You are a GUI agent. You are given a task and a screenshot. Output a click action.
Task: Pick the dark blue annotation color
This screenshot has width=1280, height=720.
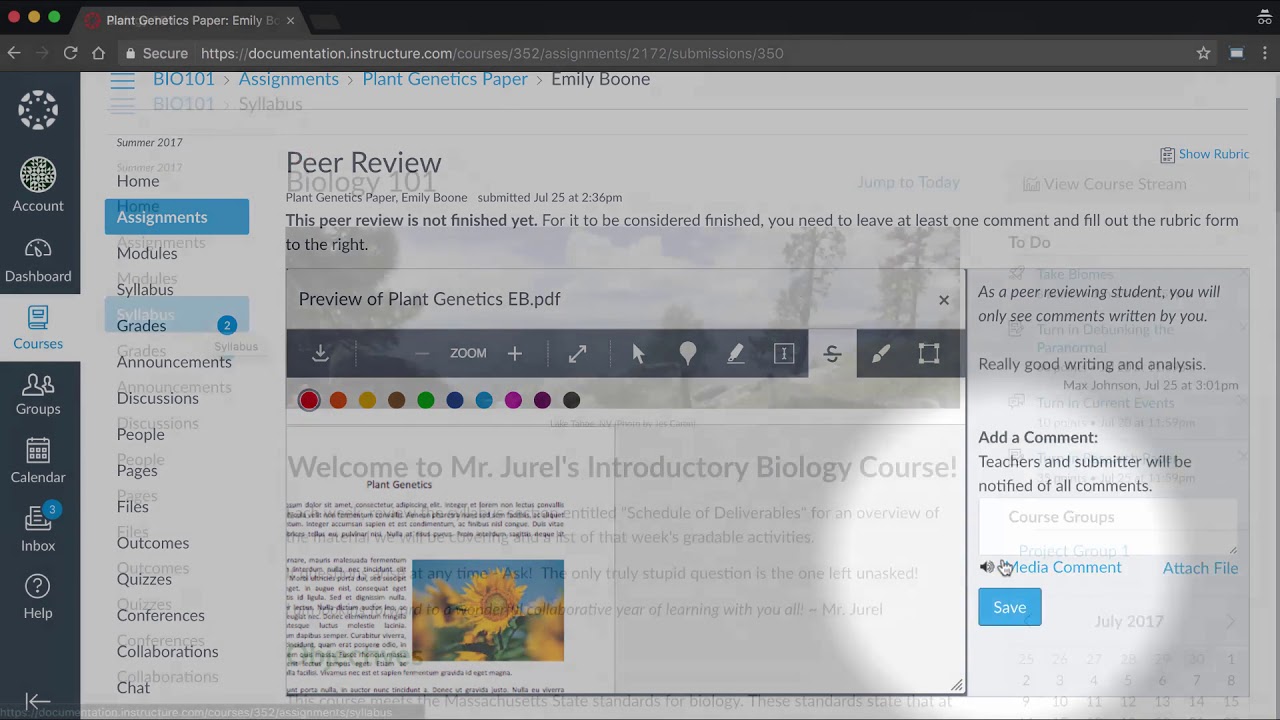pyautogui.click(x=455, y=400)
